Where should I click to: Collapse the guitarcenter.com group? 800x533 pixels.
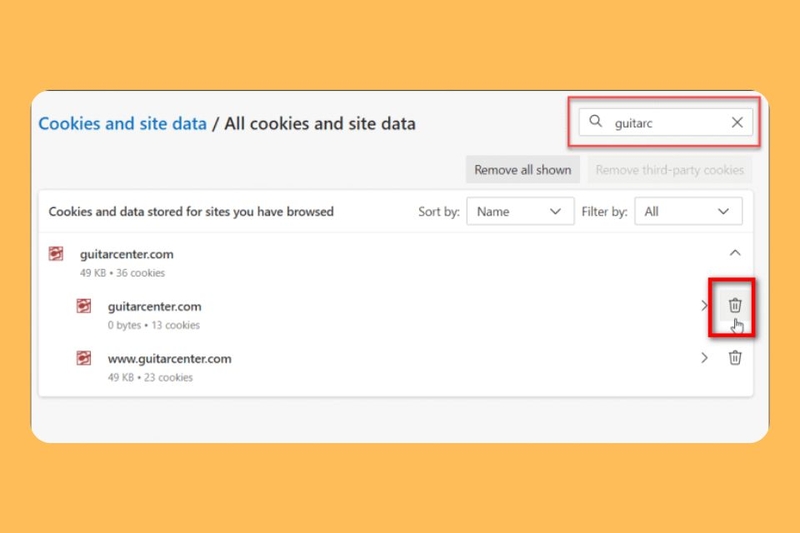pyautogui.click(x=735, y=252)
